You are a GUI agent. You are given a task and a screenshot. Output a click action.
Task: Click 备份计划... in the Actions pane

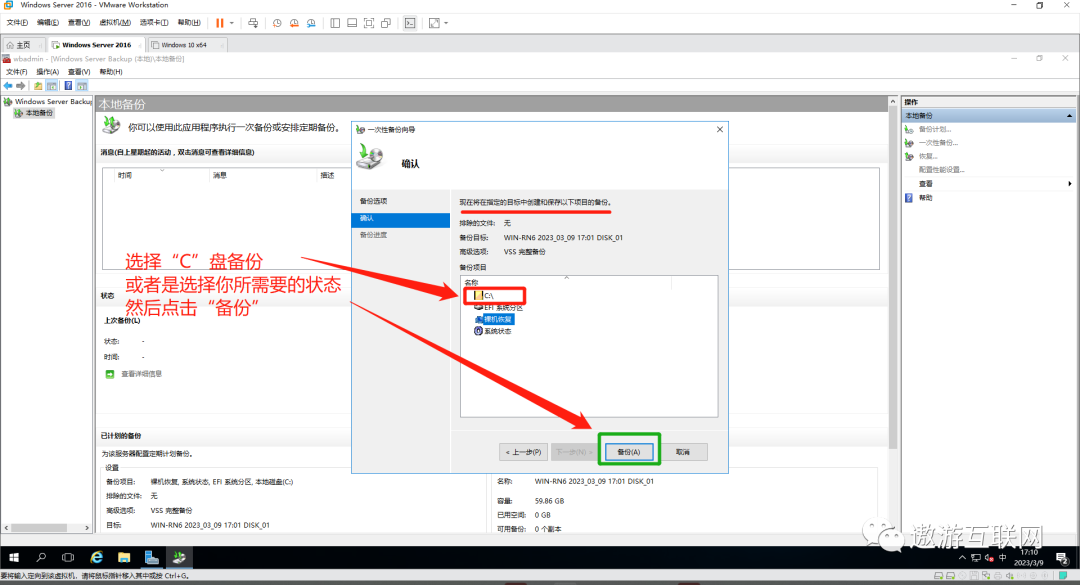click(x=935, y=129)
